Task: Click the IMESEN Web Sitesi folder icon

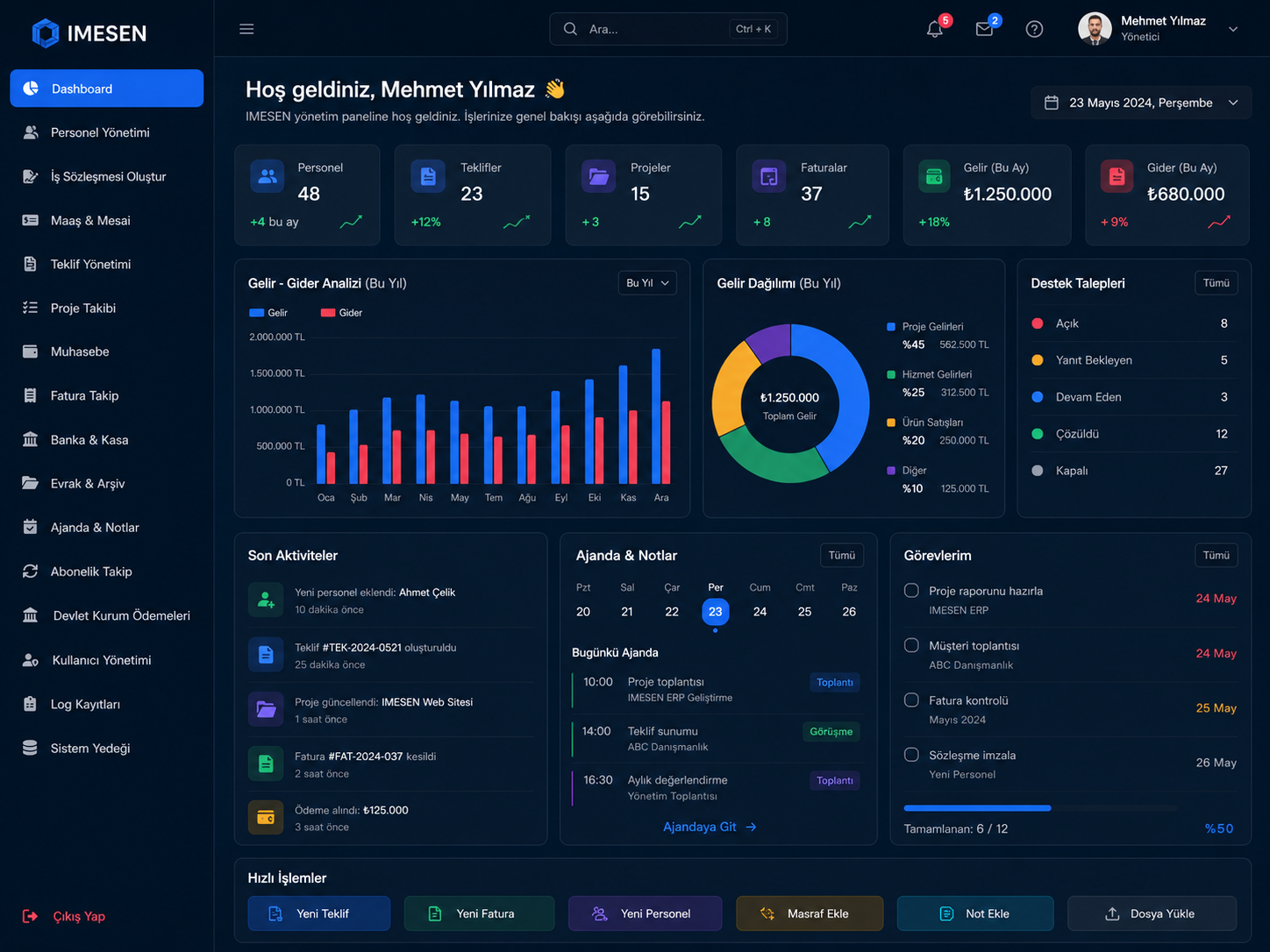Action: click(266, 709)
